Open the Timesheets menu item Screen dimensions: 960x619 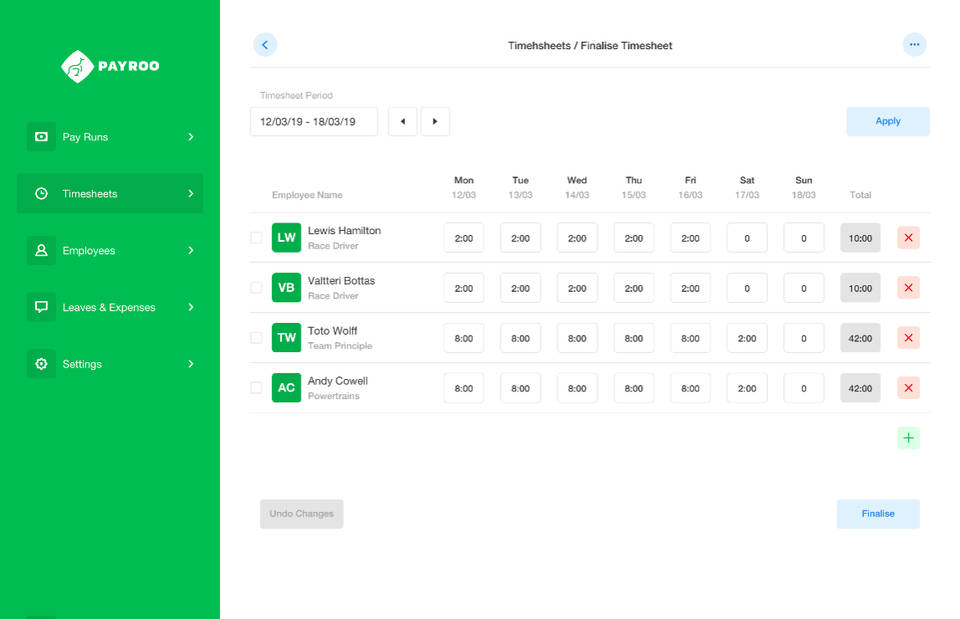pos(110,193)
